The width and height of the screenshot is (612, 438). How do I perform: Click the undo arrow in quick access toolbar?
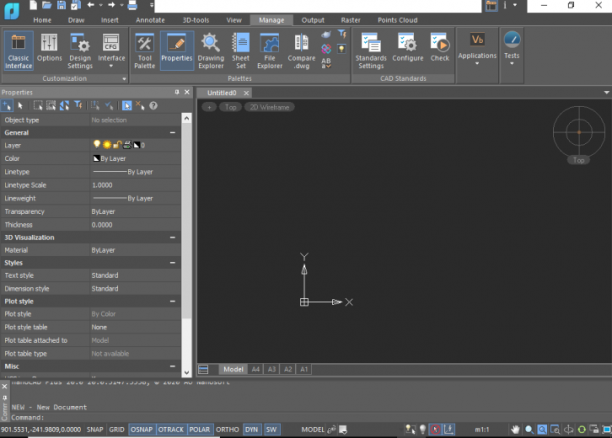[91, 5]
